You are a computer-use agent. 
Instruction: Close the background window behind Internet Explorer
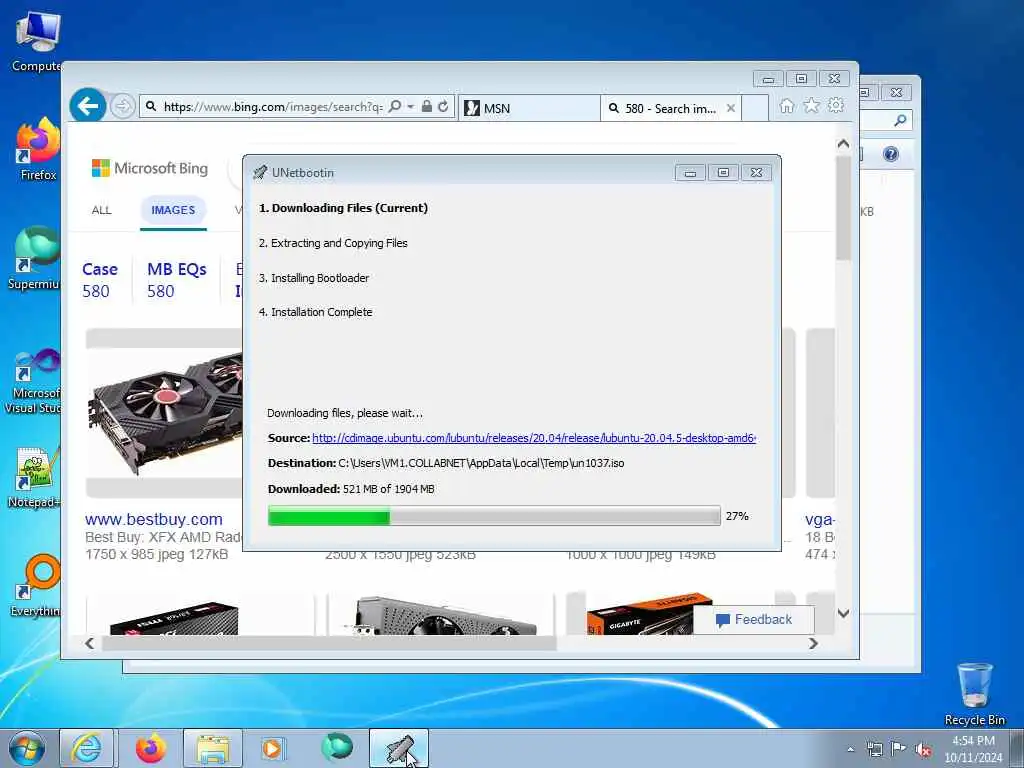pyautogui.click(x=896, y=93)
